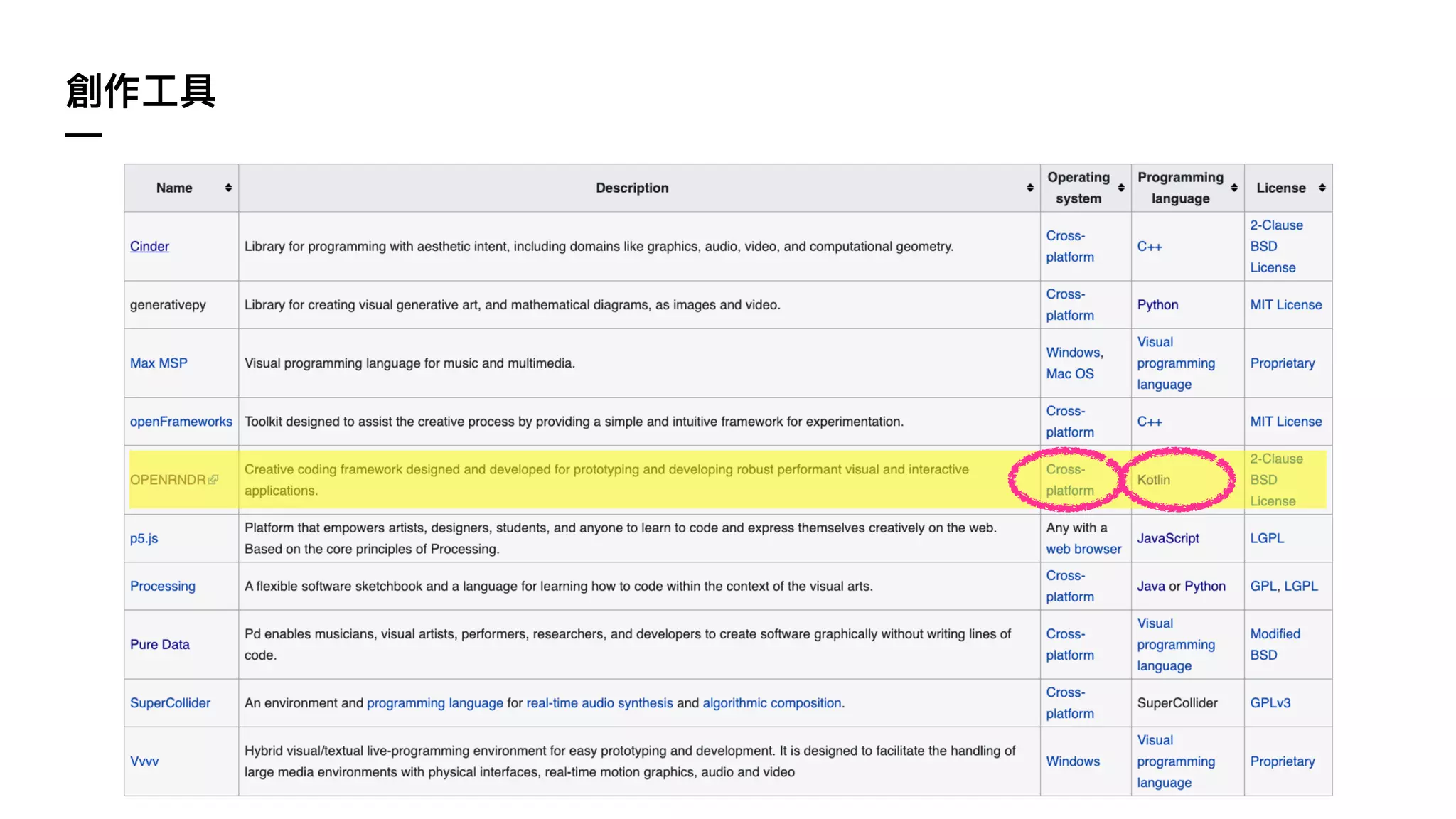
Task: Open Visual programming language in Vvvv row
Action: click(1176, 761)
